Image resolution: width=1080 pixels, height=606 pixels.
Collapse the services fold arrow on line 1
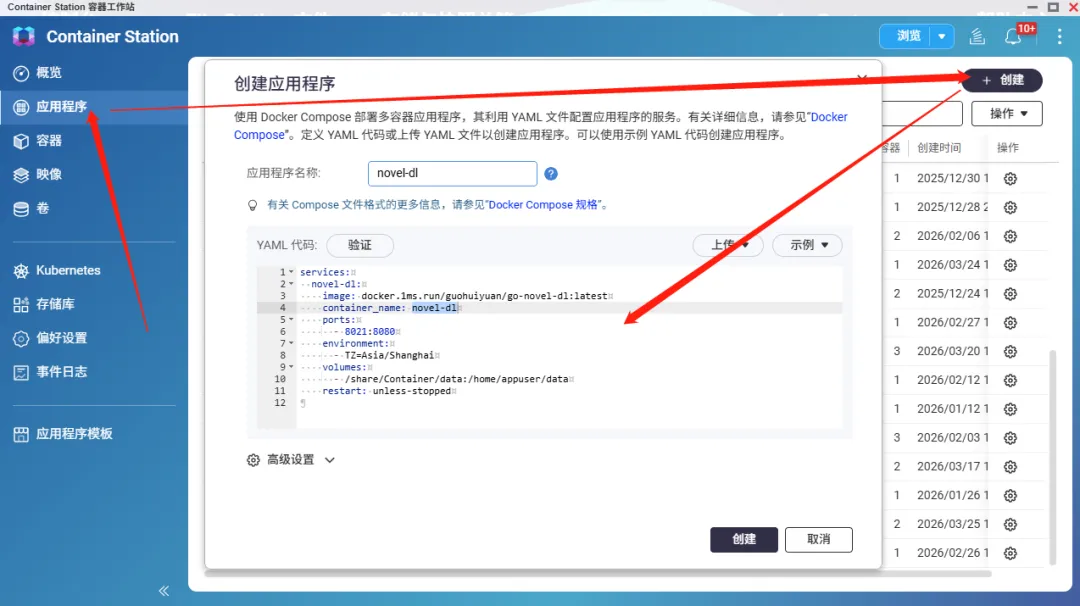click(291, 272)
